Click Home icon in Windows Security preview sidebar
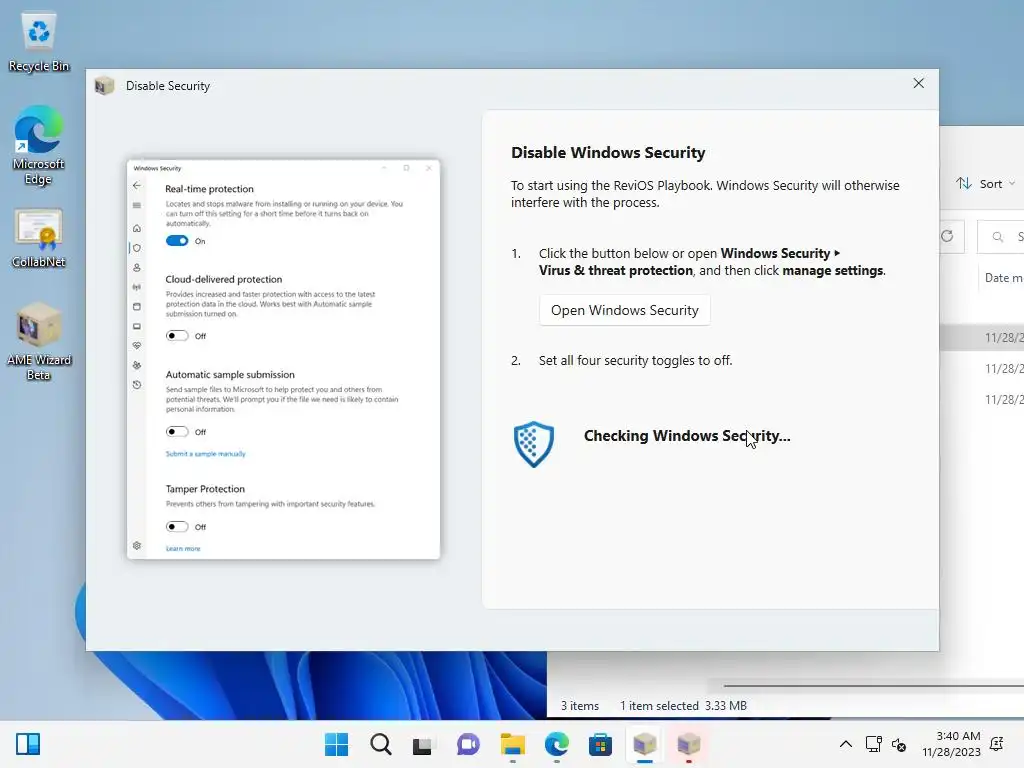Viewport: 1024px width, 768px height. tap(136, 228)
